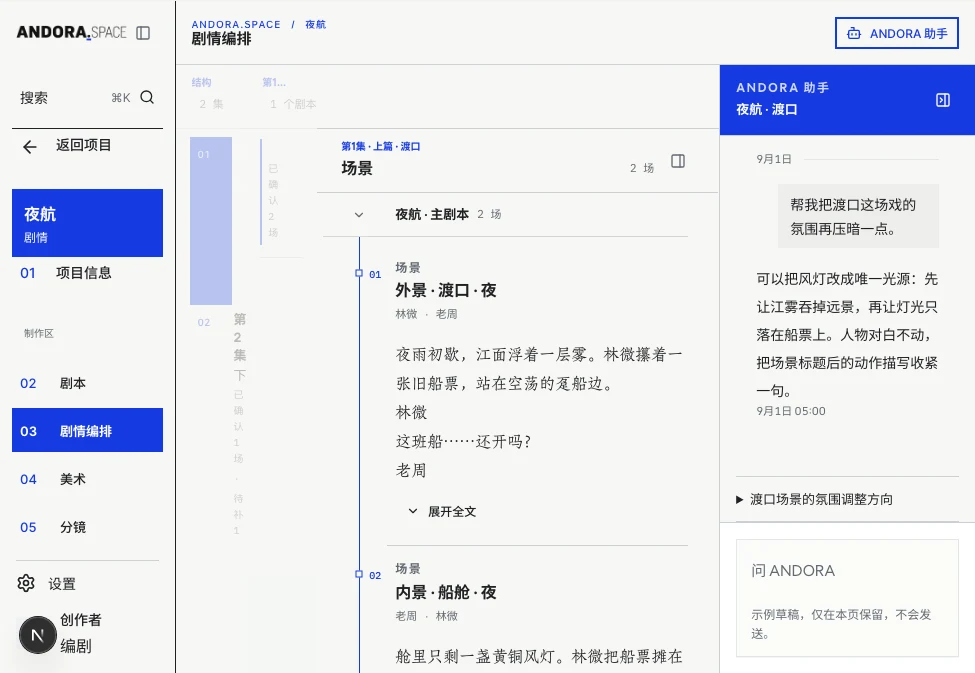
Task: Click the ANDORA.SPACE breadcrumb link
Action: pos(236,24)
